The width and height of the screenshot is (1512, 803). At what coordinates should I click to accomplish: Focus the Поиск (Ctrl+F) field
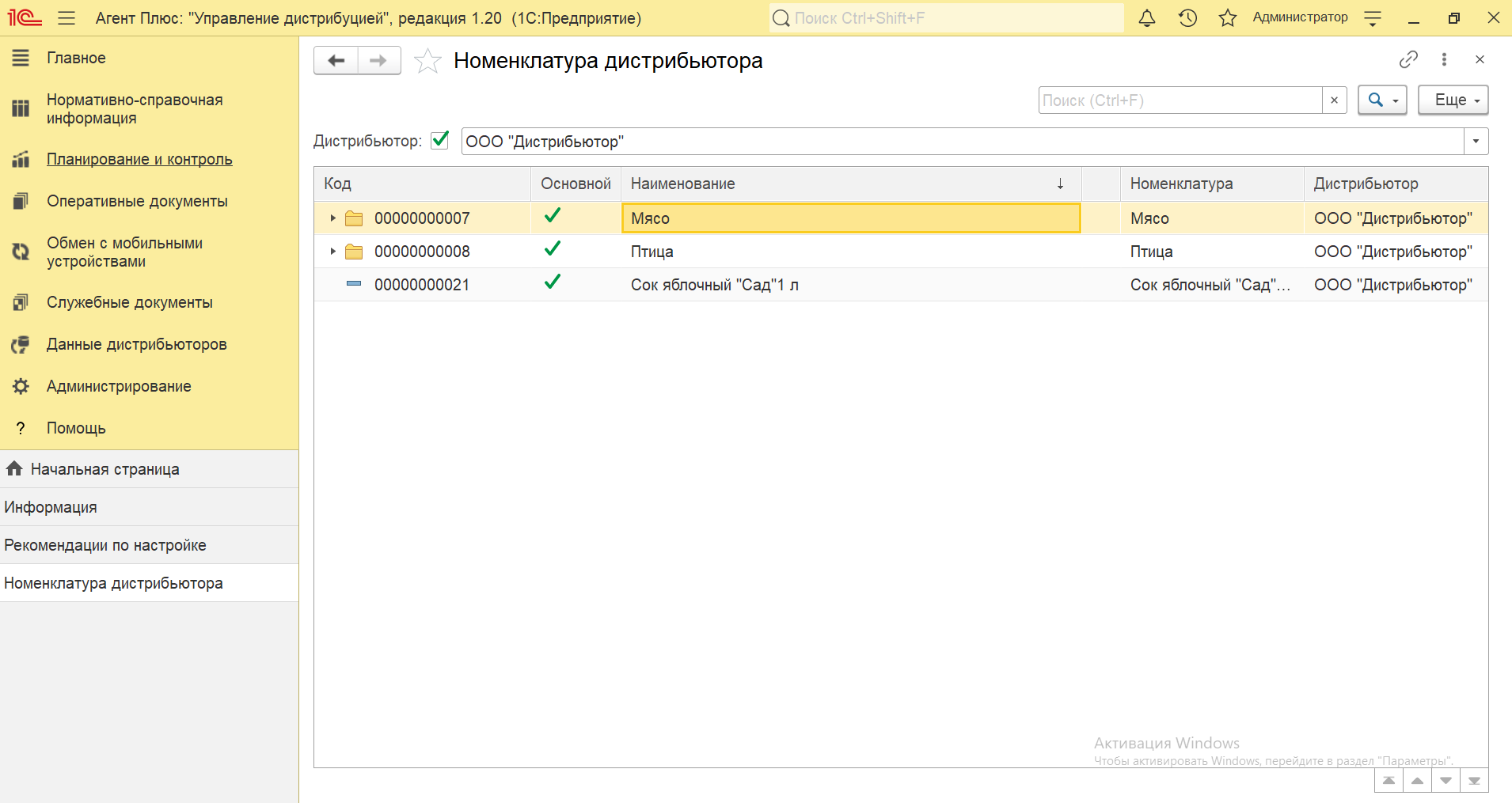(x=1180, y=100)
